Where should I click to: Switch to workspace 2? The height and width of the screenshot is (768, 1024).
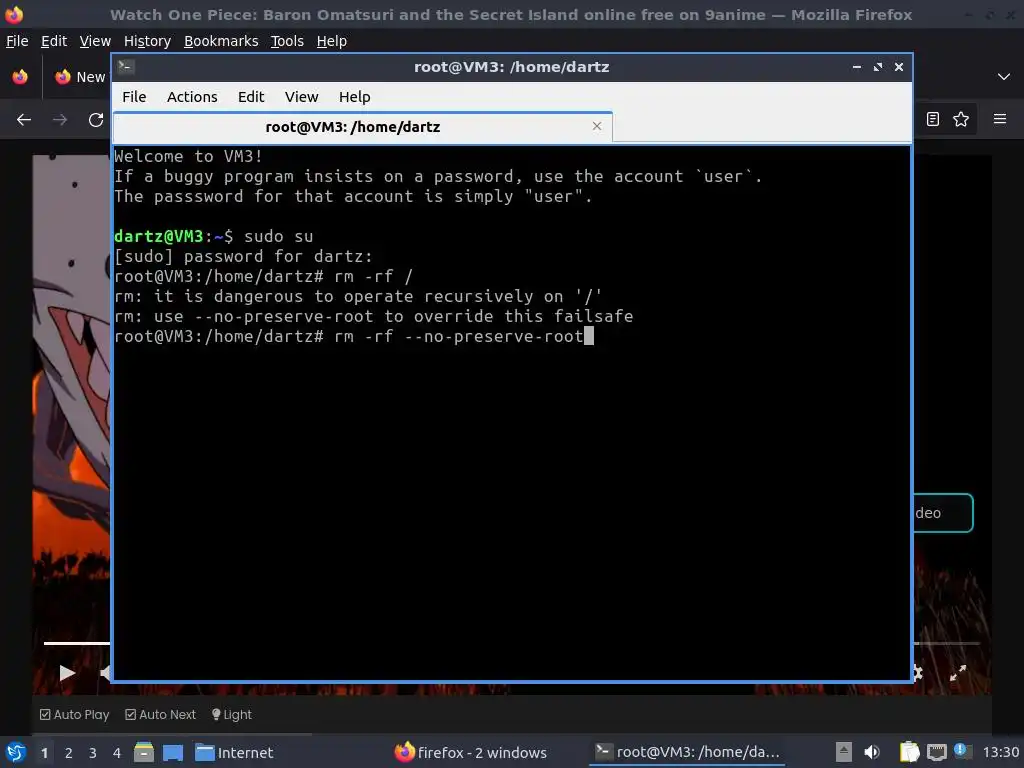[x=69, y=753]
